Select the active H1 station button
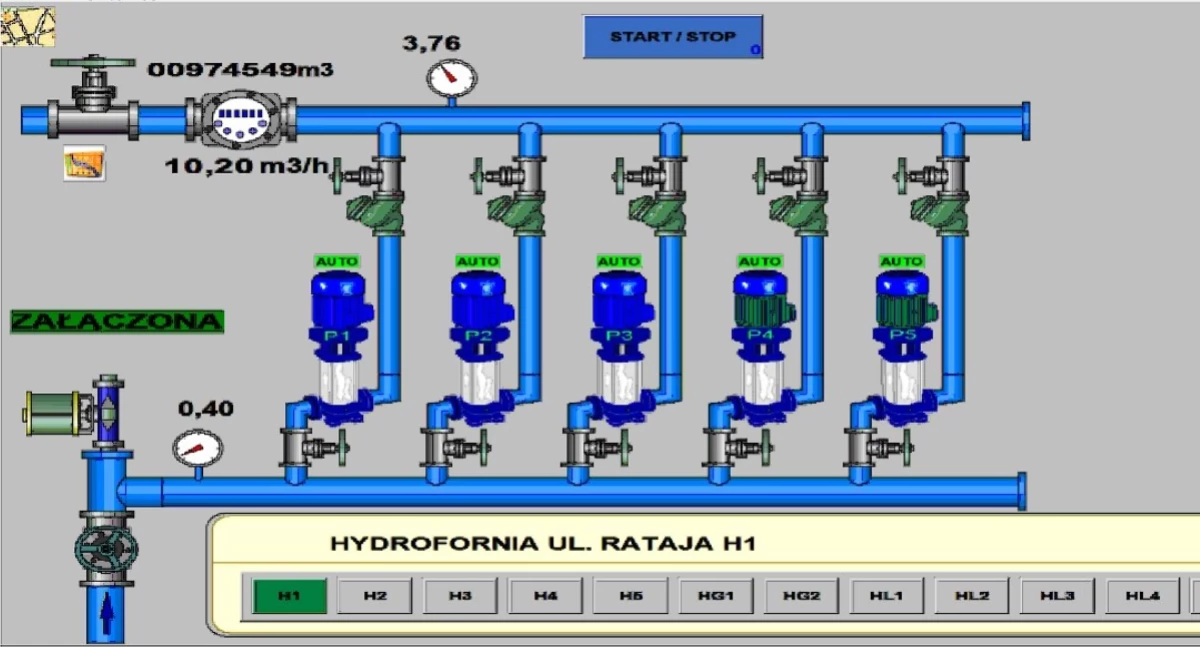1200x647 pixels. pos(289,596)
